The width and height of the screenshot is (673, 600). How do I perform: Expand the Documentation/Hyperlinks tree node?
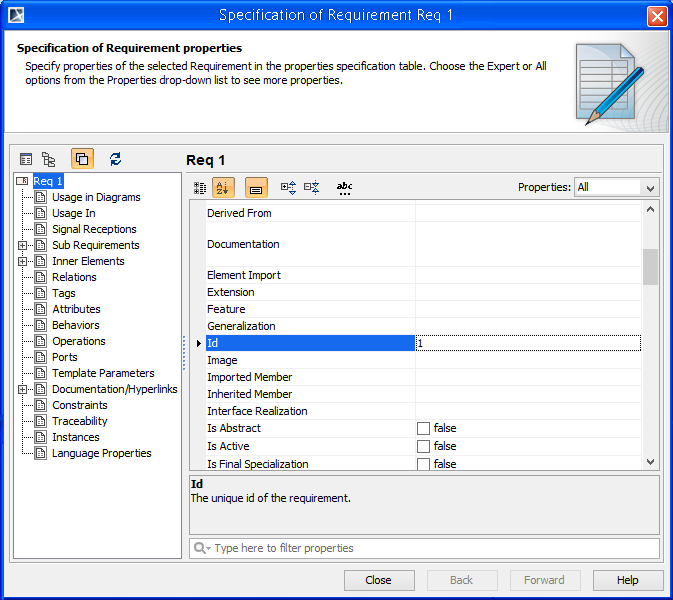pyautogui.click(x=22, y=389)
